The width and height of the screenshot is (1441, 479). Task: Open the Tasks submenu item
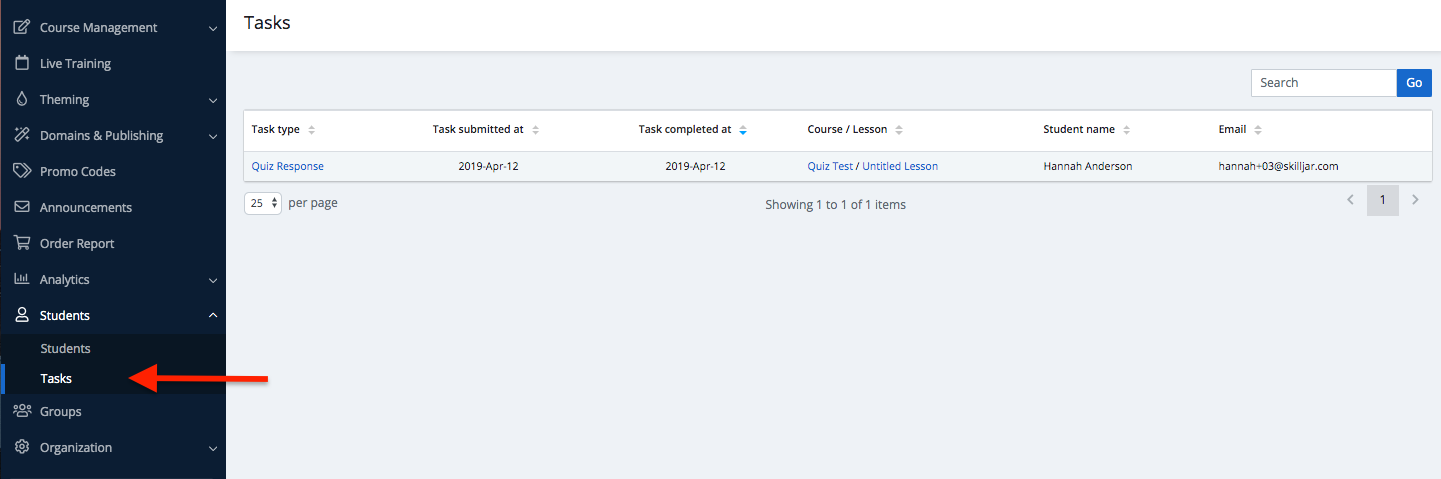pyautogui.click(x=56, y=379)
